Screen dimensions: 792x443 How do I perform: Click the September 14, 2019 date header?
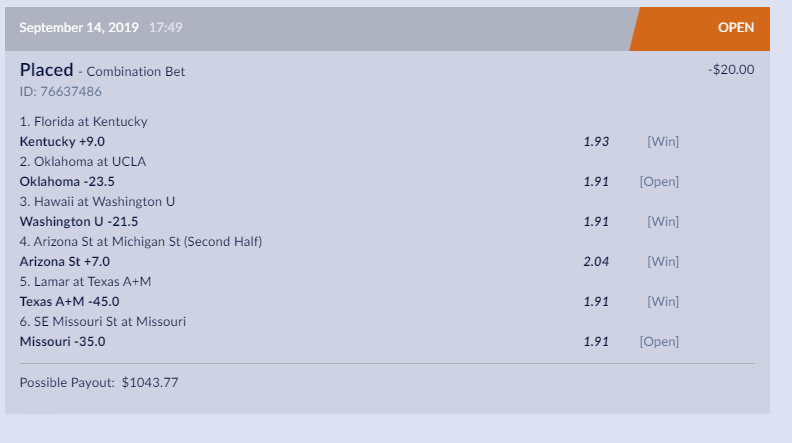[x=81, y=28]
